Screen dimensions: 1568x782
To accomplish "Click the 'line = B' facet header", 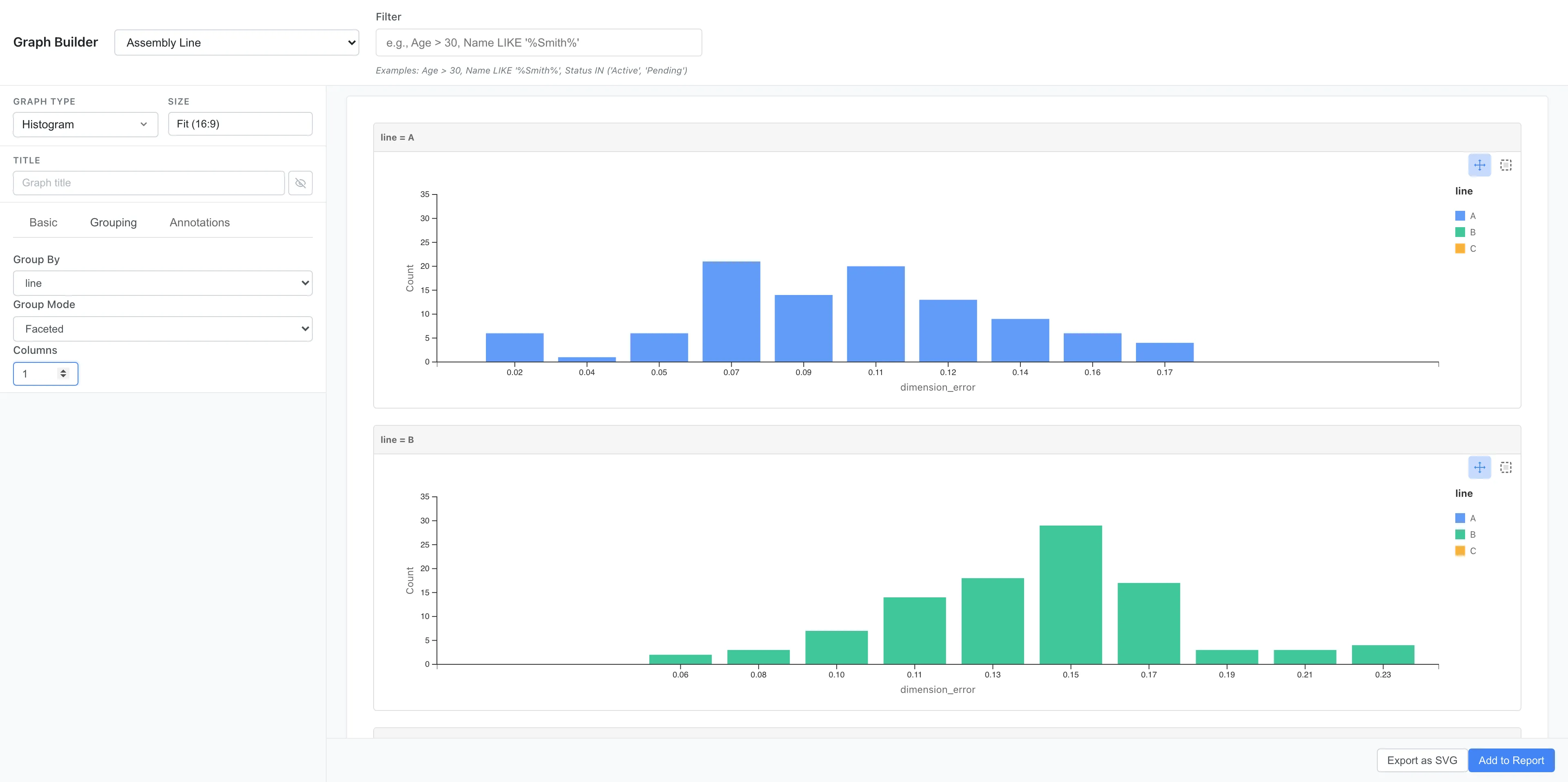I will coord(947,440).
